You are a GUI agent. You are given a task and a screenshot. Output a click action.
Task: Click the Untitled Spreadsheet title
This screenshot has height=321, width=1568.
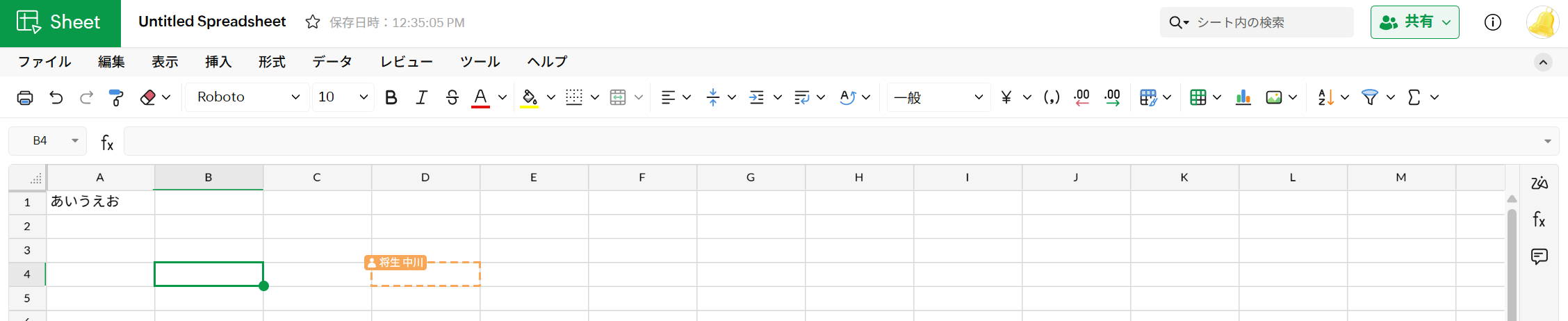(212, 22)
